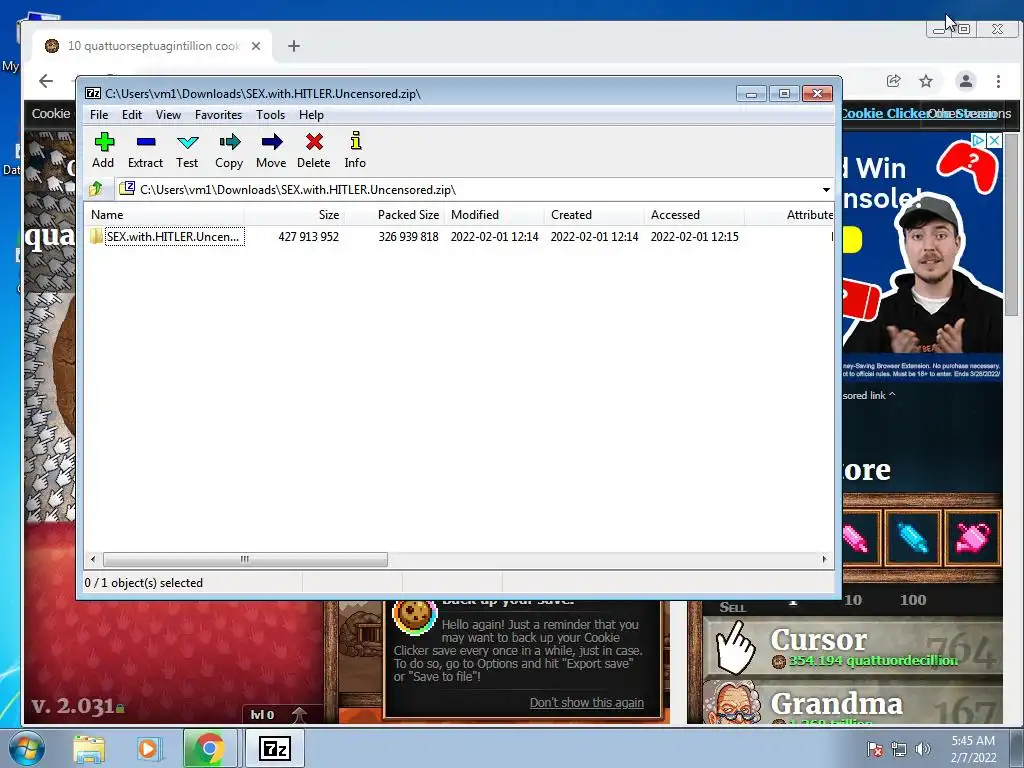Click the network tray icon
Viewport: 1024px width, 768px height.
(x=899, y=749)
